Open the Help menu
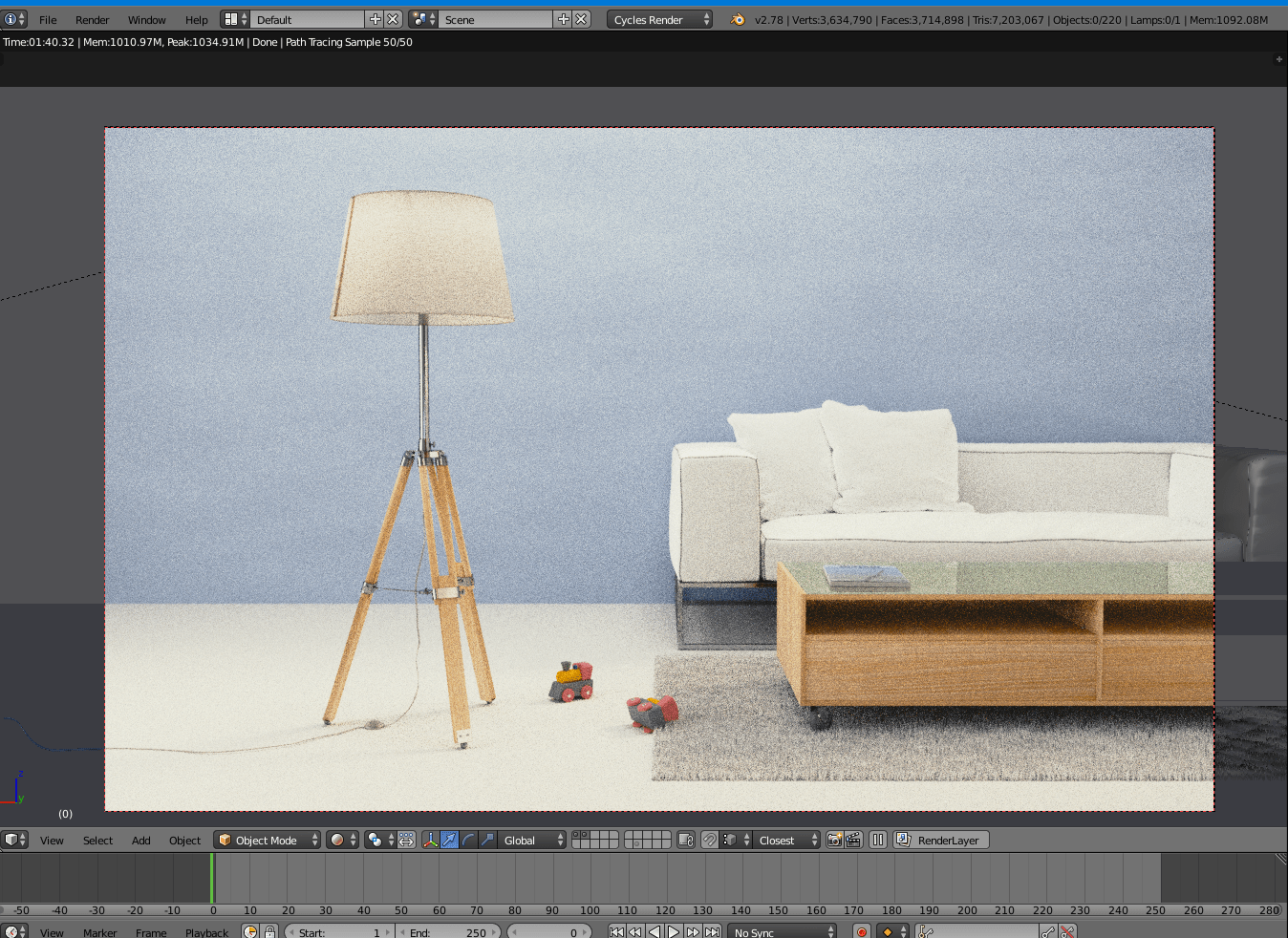Viewport: 1288px width, 938px height. tap(197, 19)
